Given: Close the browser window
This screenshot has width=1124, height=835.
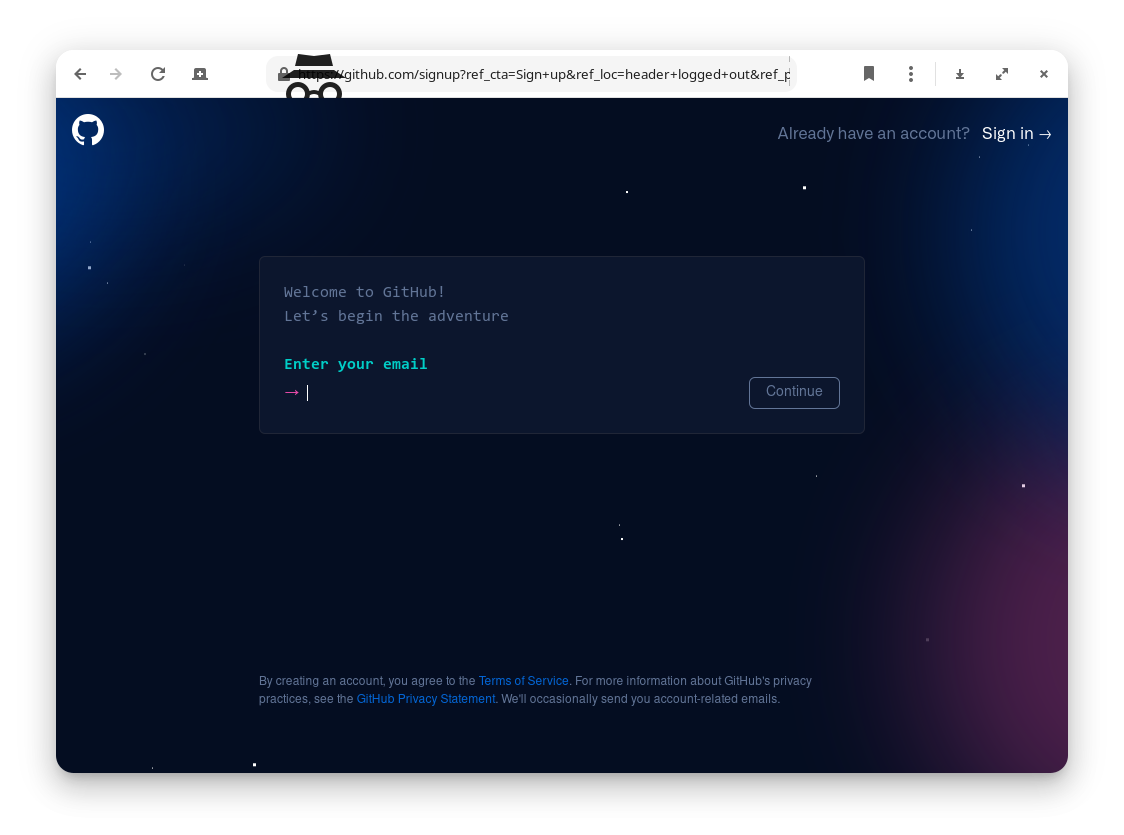Looking at the screenshot, I should [1044, 74].
